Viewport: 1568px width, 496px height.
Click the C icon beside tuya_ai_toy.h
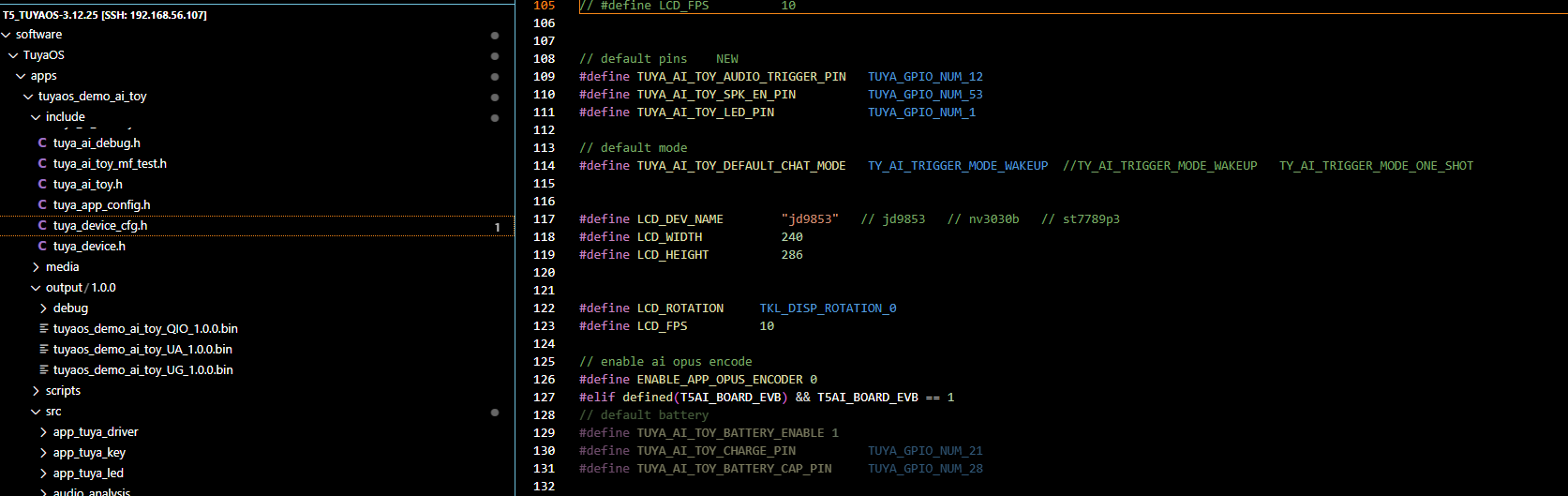pyautogui.click(x=42, y=185)
